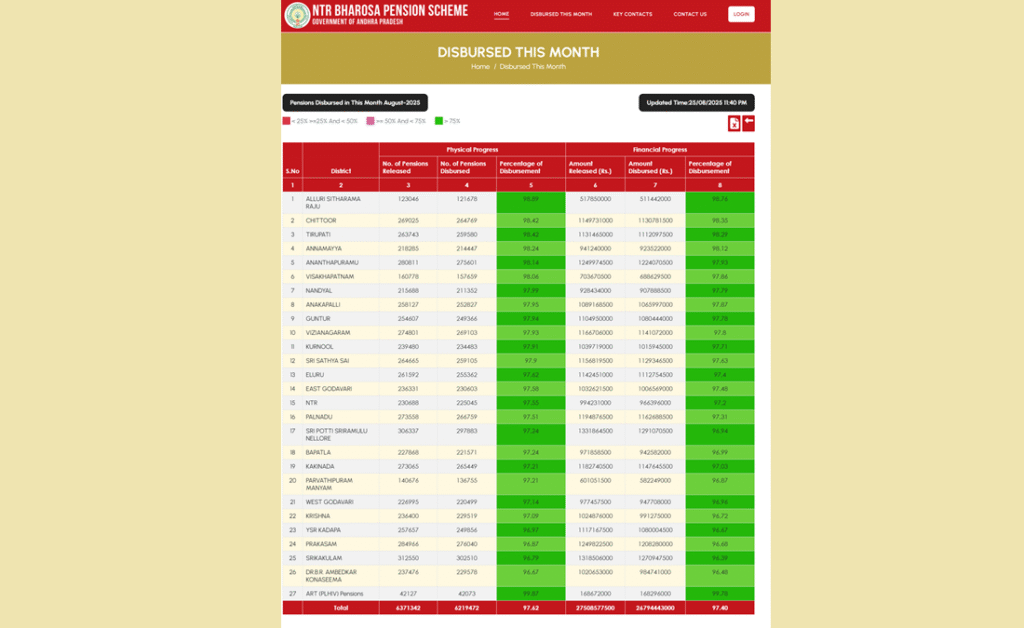Click the Disbursed This Month breadcrumb entry
Viewport: 1024px width, 628px height.
[x=532, y=67]
